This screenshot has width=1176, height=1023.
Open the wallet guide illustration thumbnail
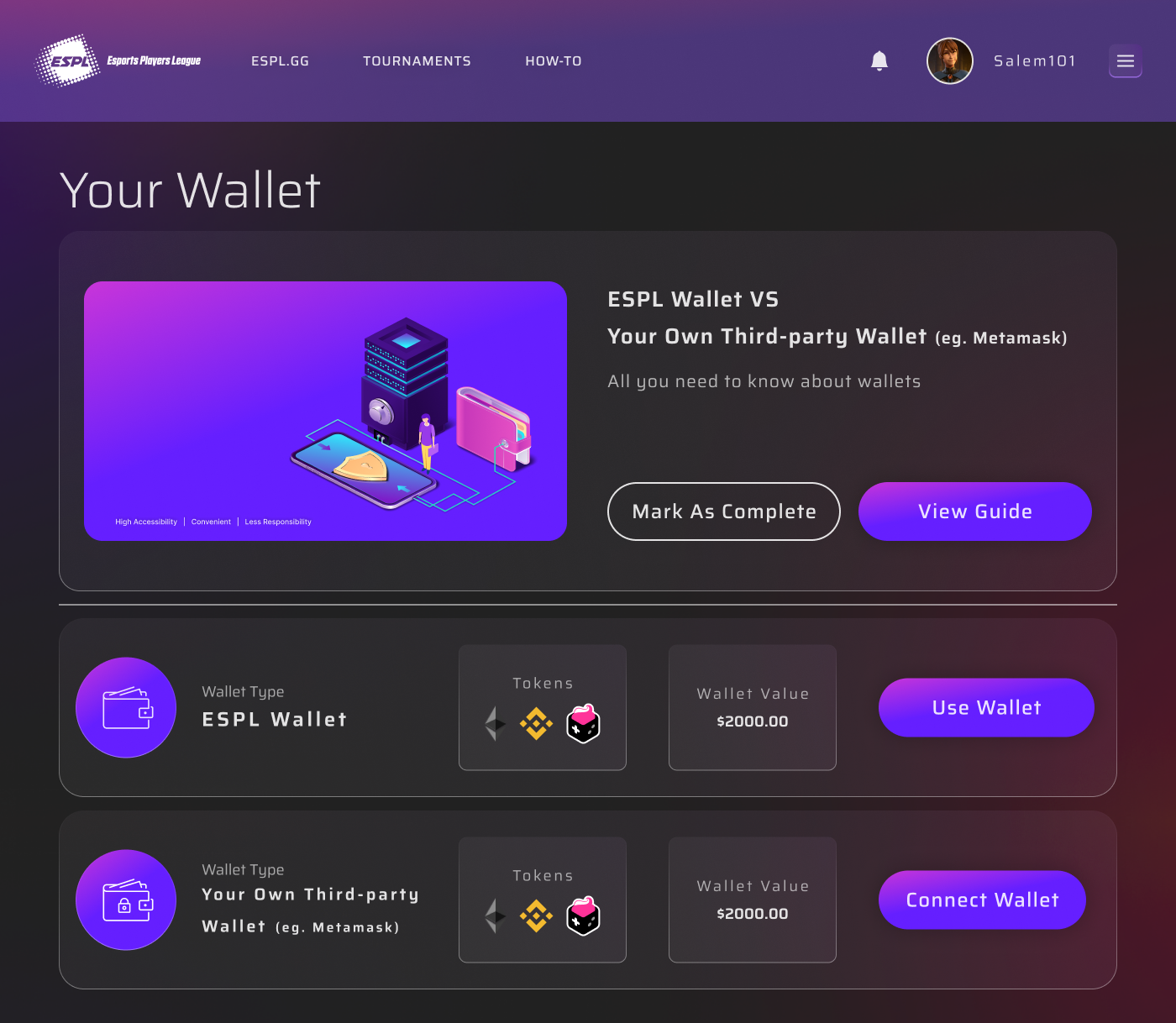pos(325,411)
